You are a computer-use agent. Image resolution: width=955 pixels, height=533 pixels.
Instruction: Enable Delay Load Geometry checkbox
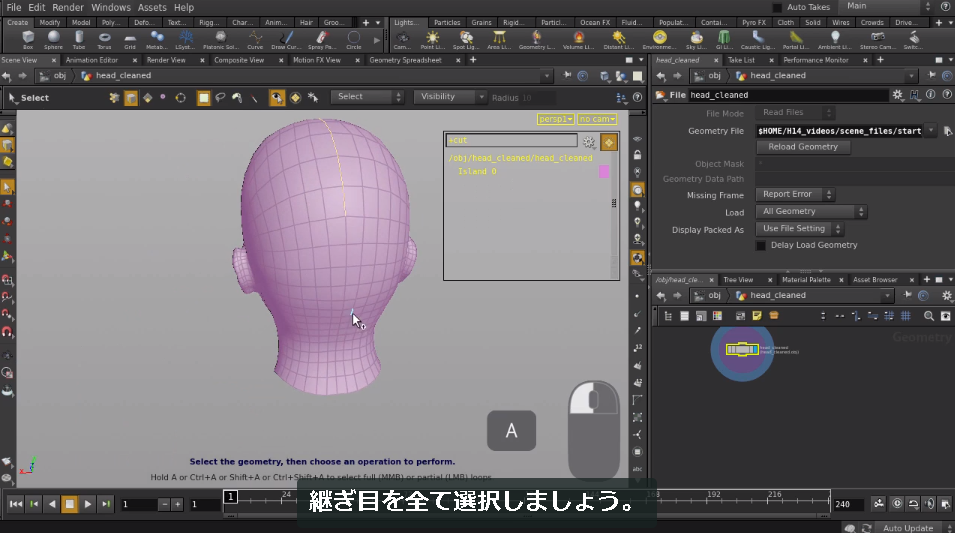761,245
